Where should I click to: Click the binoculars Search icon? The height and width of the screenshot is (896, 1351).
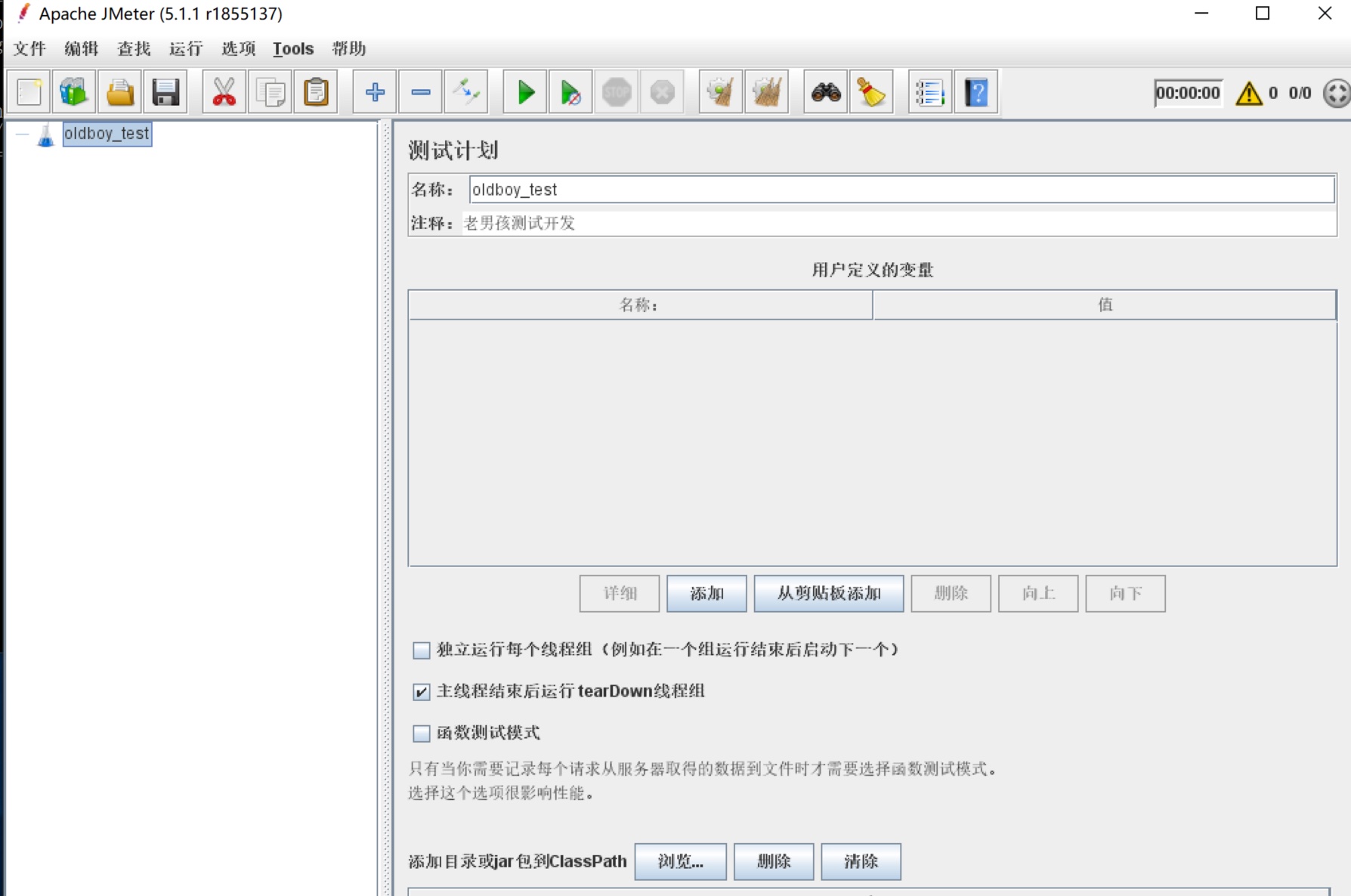826,93
